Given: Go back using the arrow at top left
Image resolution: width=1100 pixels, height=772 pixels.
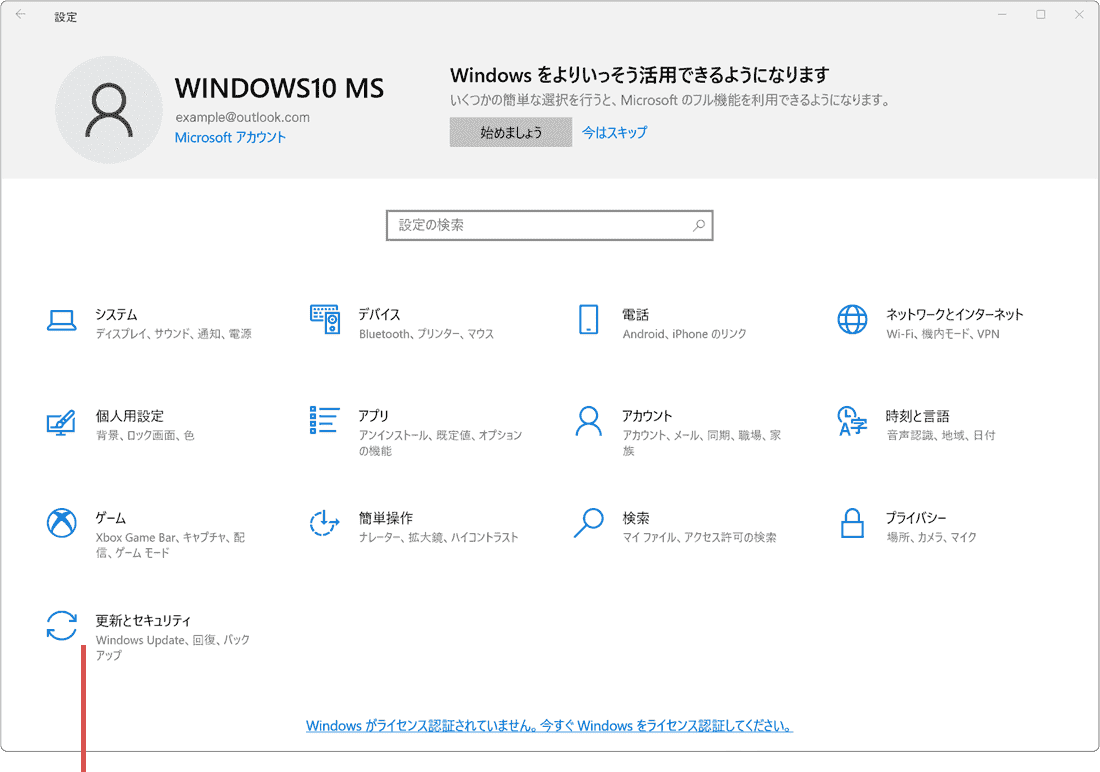Looking at the screenshot, I should [20, 16].
